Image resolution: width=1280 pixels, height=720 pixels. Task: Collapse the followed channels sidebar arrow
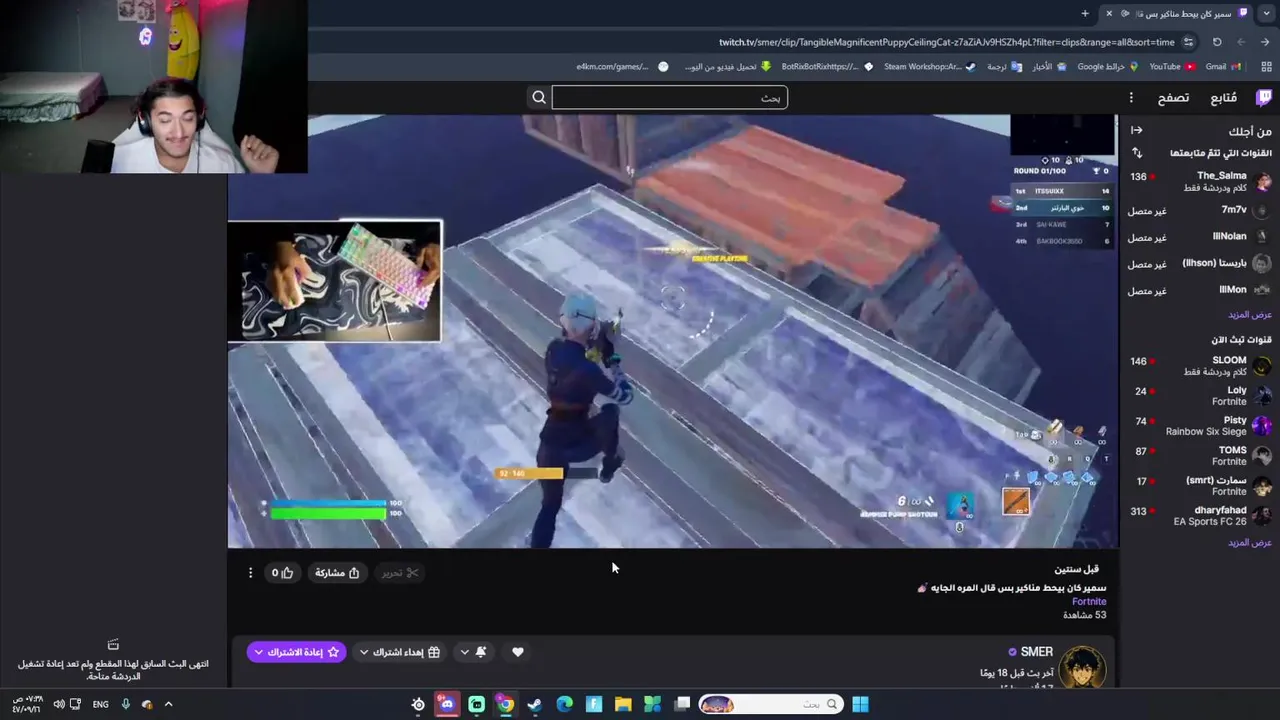pyautogui.click(x=1136, y=130)
